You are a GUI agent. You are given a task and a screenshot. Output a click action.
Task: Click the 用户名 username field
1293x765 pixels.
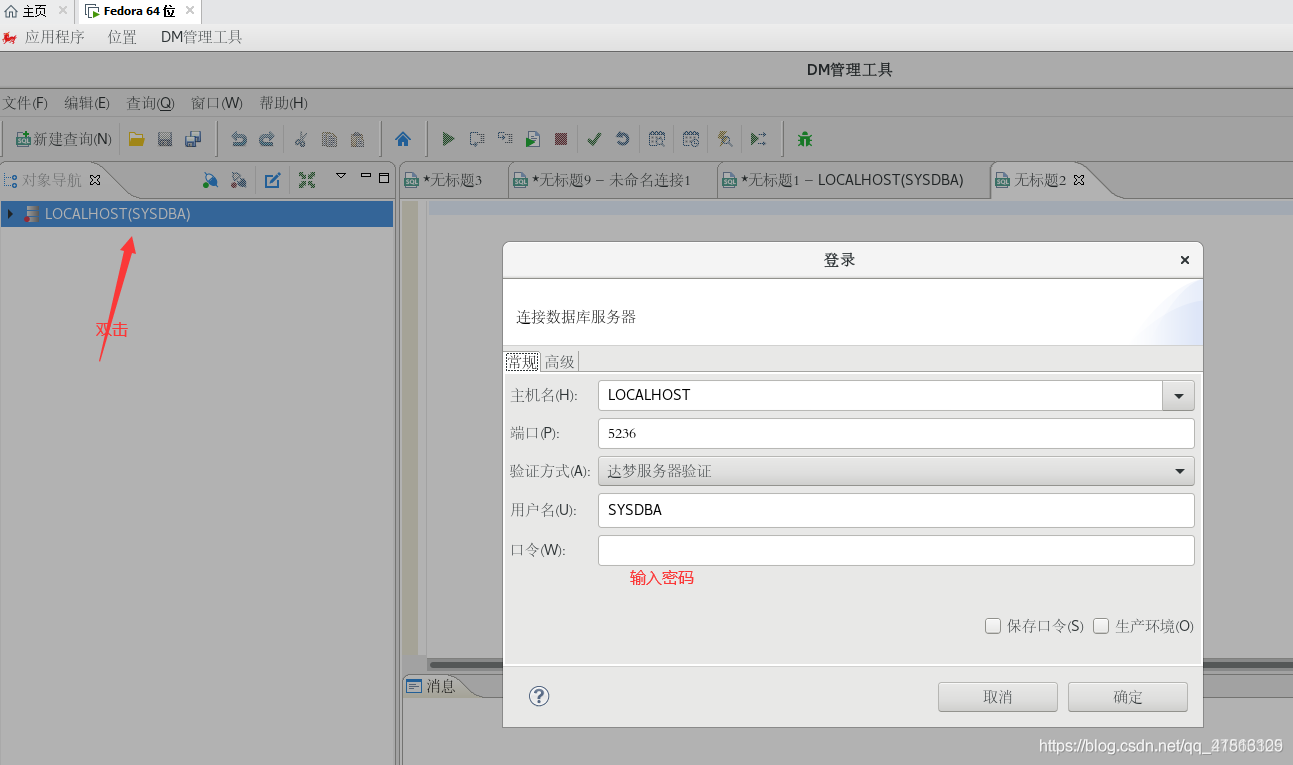pyautogui.click(x=896, y=510)
